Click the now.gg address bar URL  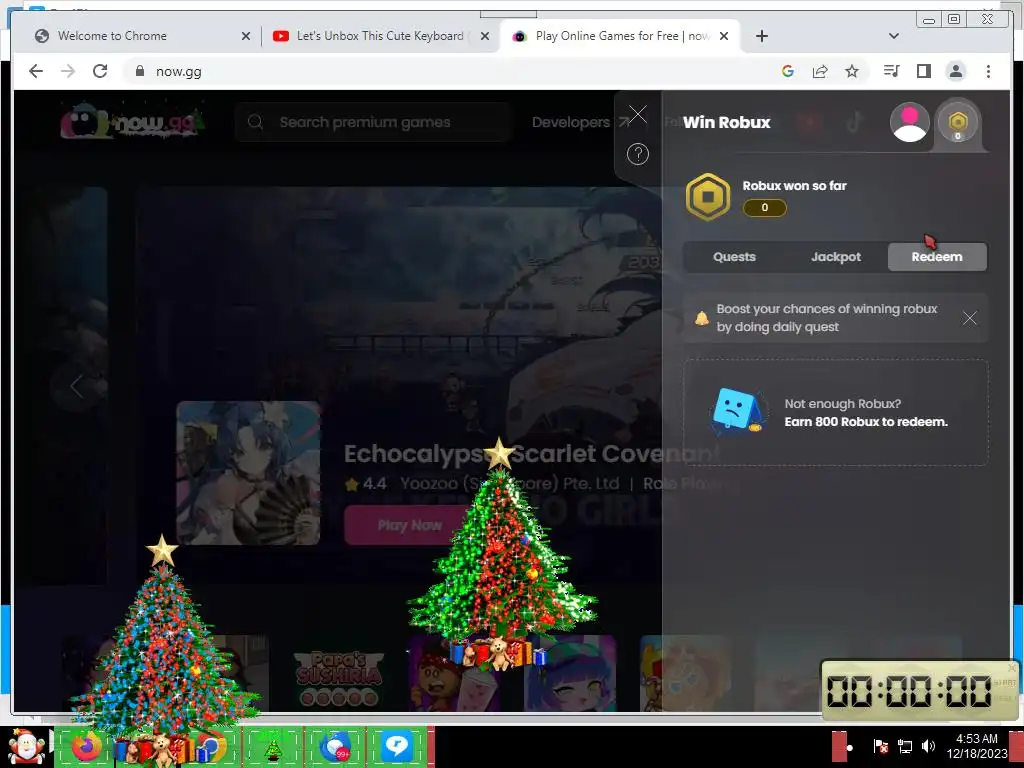178,72
